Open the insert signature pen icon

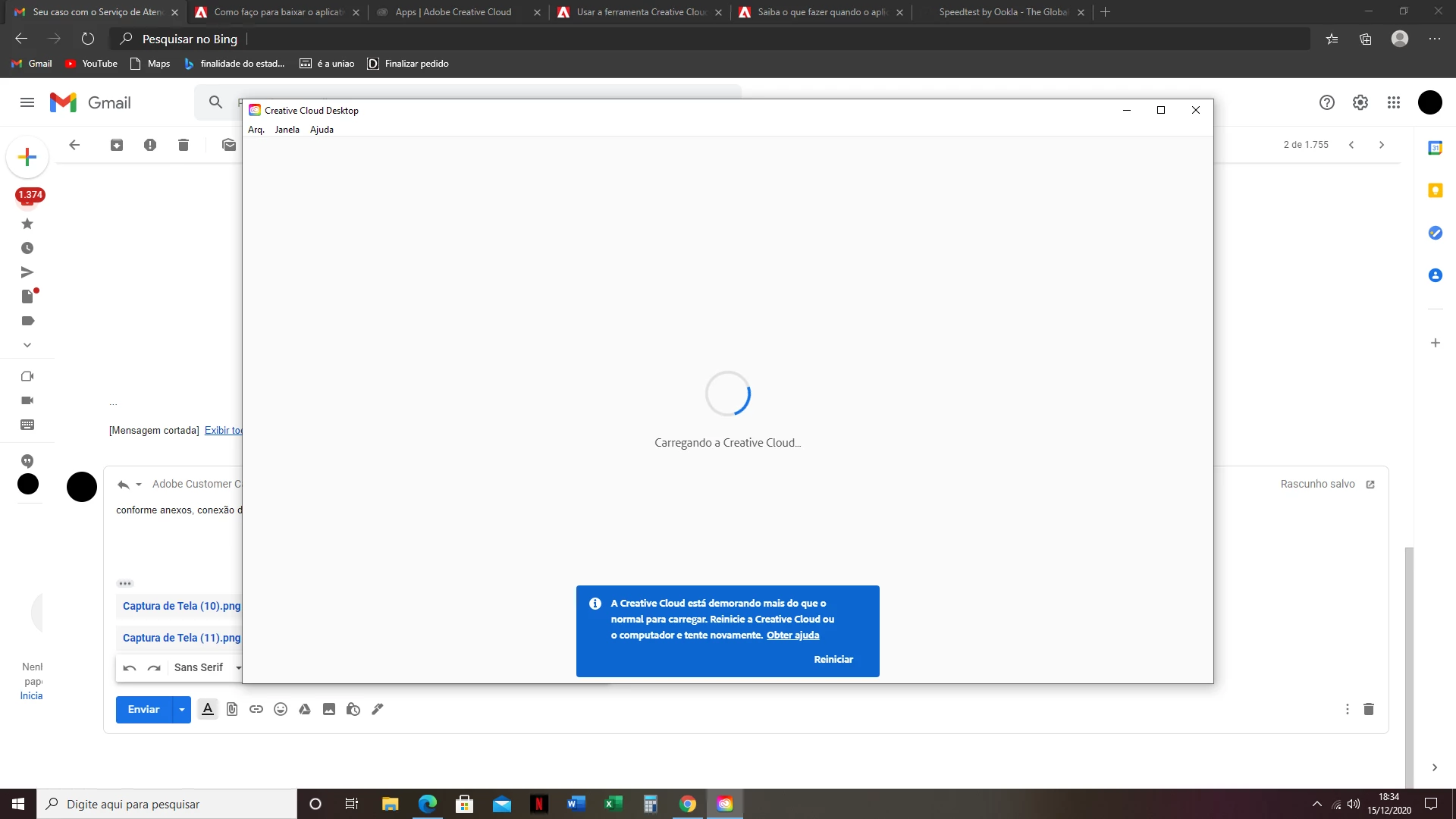click(x=378, y=709)
